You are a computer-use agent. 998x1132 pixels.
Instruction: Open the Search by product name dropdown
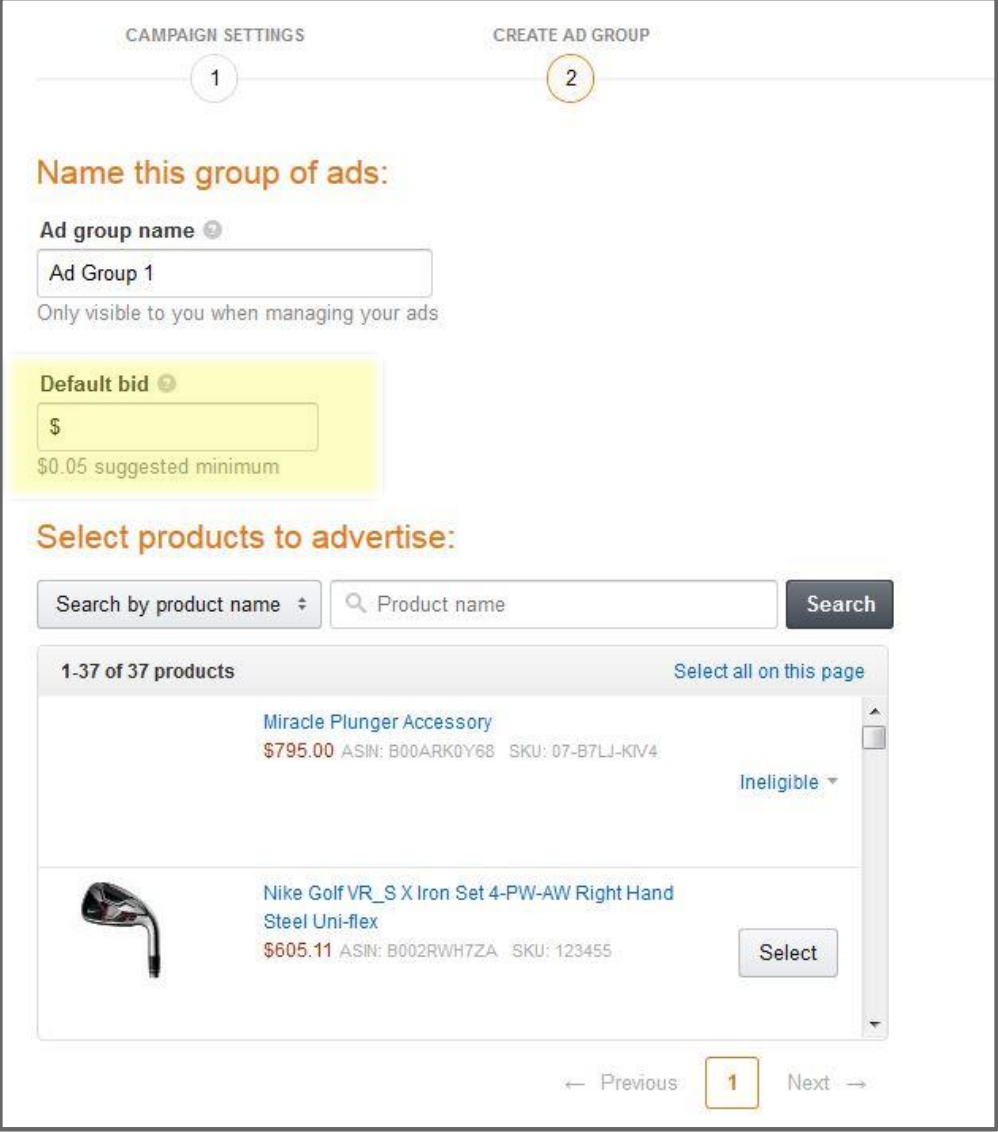point(179,604)
